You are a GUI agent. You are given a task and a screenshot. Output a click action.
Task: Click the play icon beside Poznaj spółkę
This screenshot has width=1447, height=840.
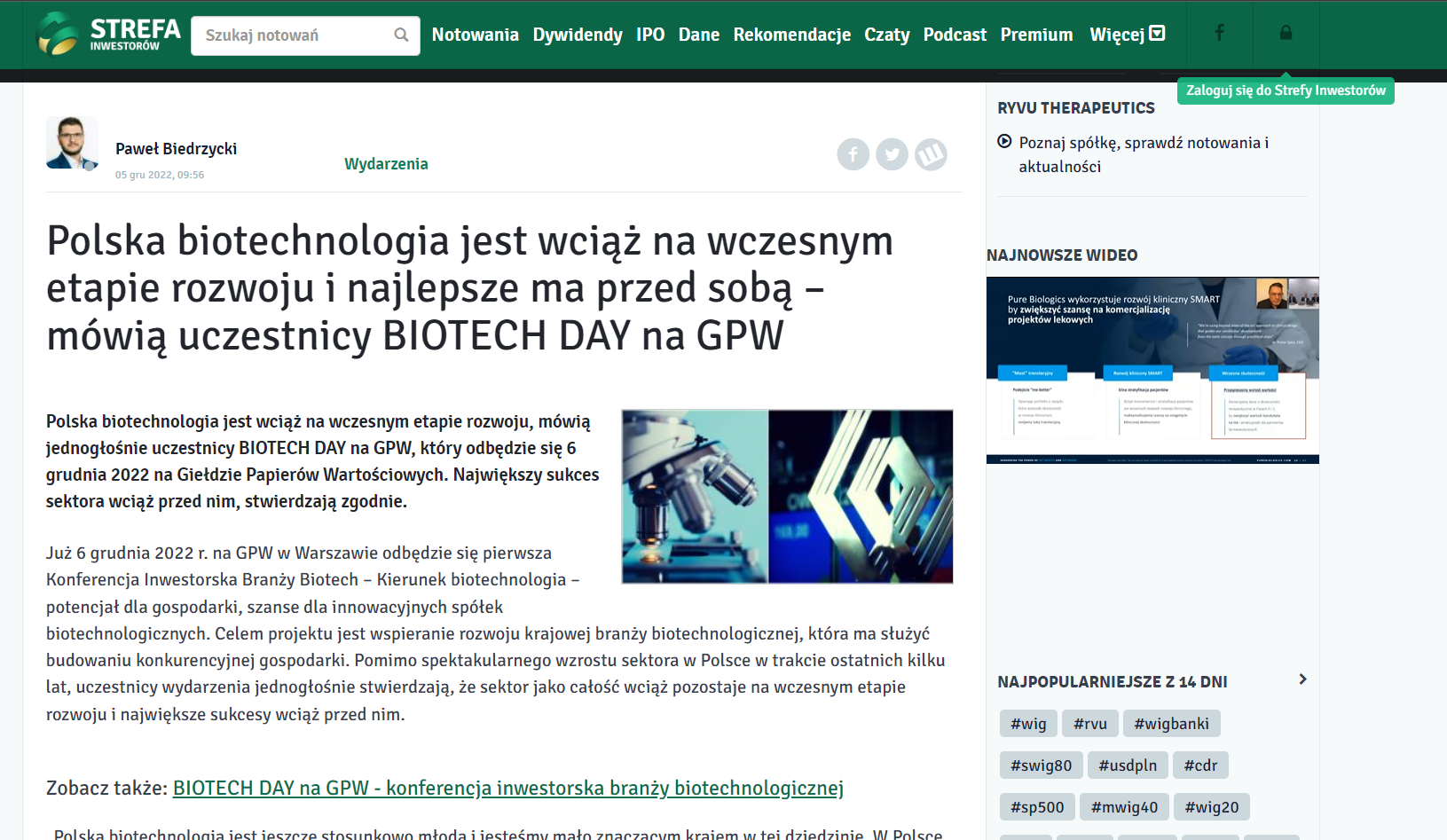(x=1004, y=141)
